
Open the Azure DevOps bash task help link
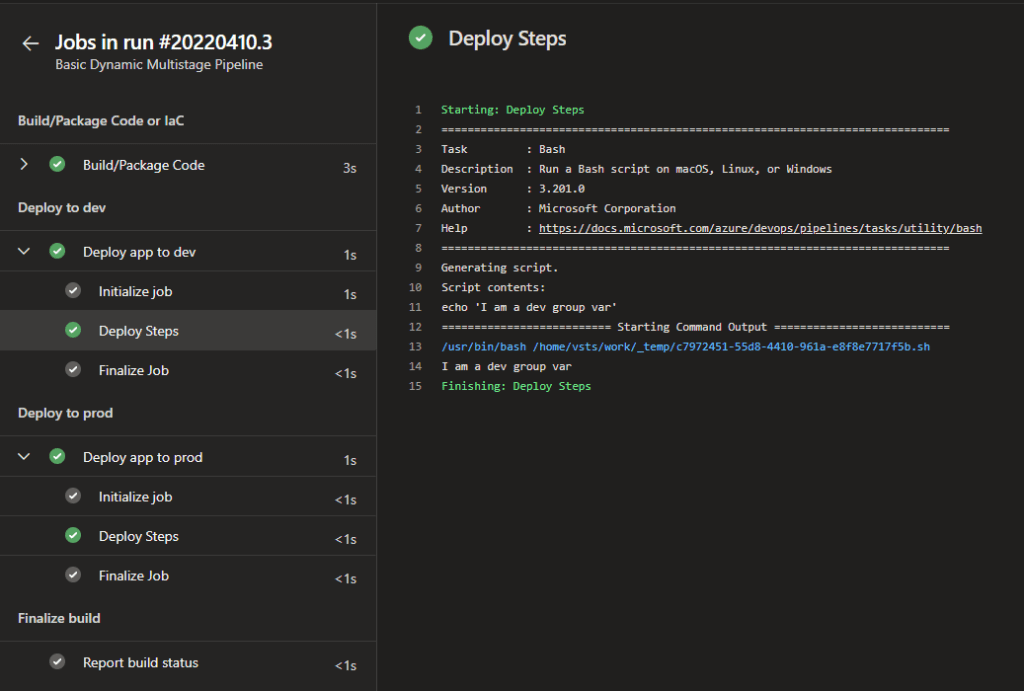(760, 228)
